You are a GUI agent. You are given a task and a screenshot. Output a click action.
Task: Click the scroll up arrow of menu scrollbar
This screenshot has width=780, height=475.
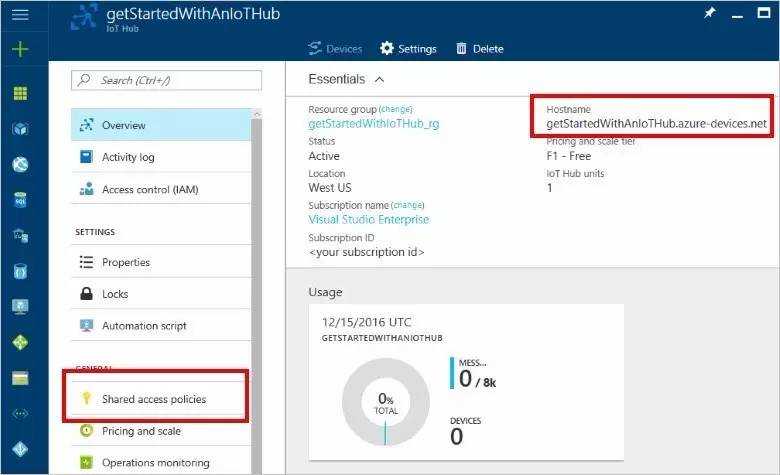tap(257, 114)
